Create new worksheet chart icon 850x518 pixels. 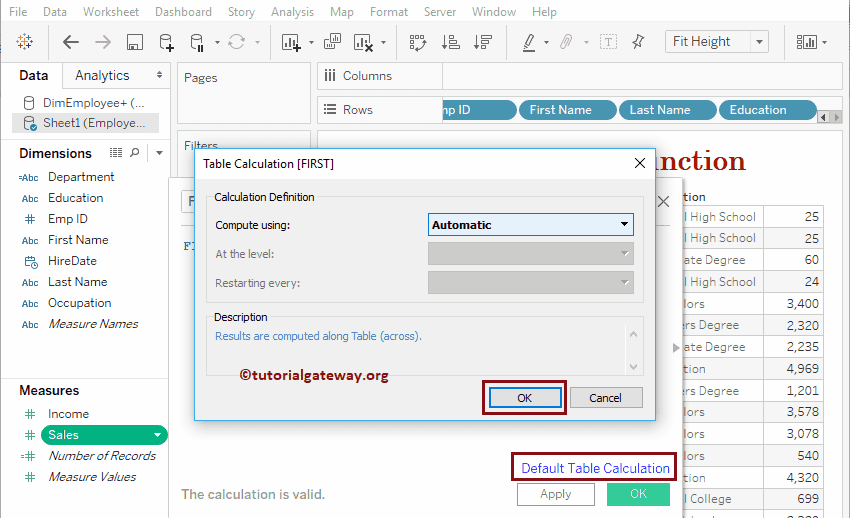(291, 42)
